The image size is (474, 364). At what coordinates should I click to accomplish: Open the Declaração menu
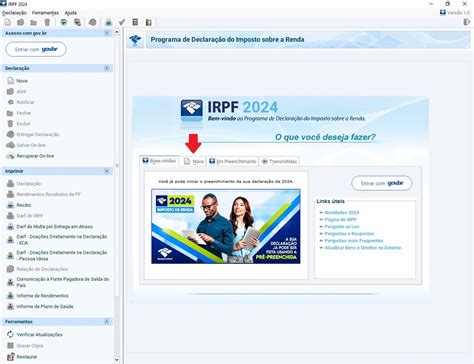pyautogui.click(x=14, y=13)
